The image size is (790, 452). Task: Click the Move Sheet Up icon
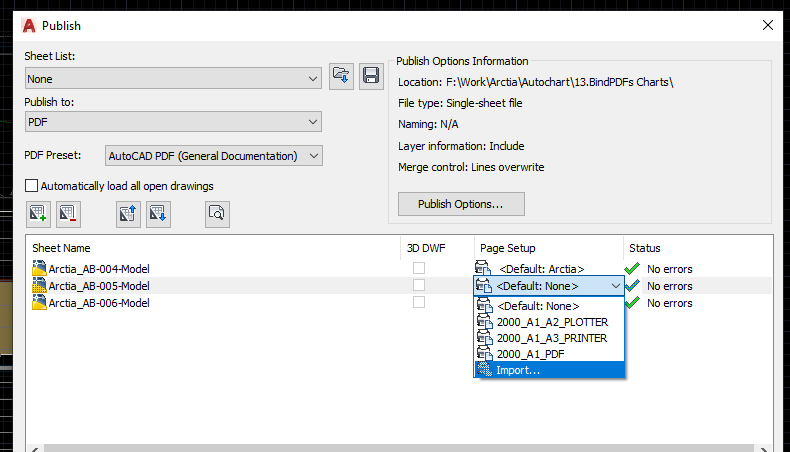click(127, 212)
